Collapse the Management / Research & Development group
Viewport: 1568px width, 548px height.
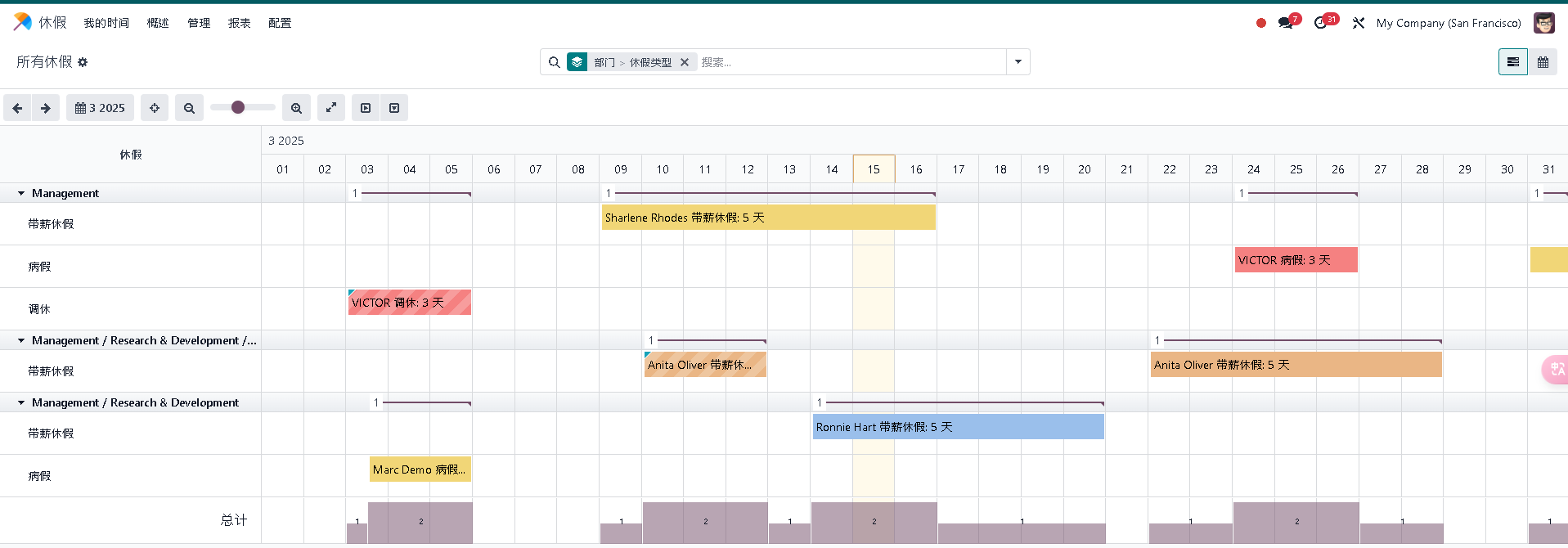21,403
